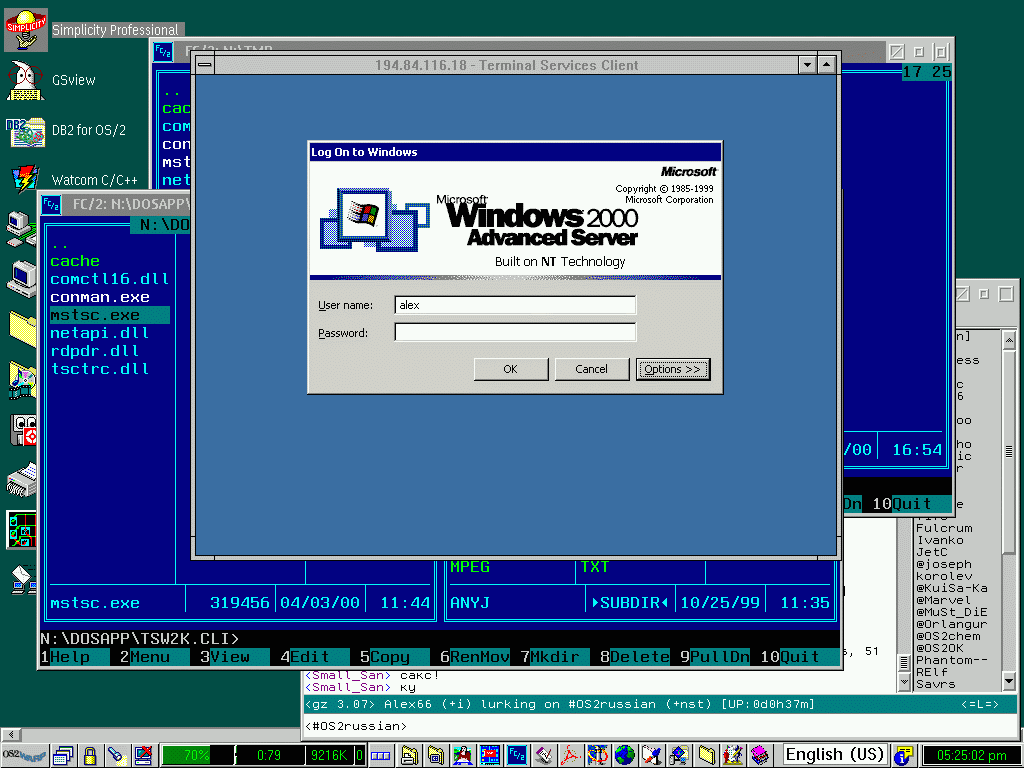Screen dimensions: 1024x768
Task: Click 7Mkdir in FC/2 function key bar
Action: click(554, 657)
